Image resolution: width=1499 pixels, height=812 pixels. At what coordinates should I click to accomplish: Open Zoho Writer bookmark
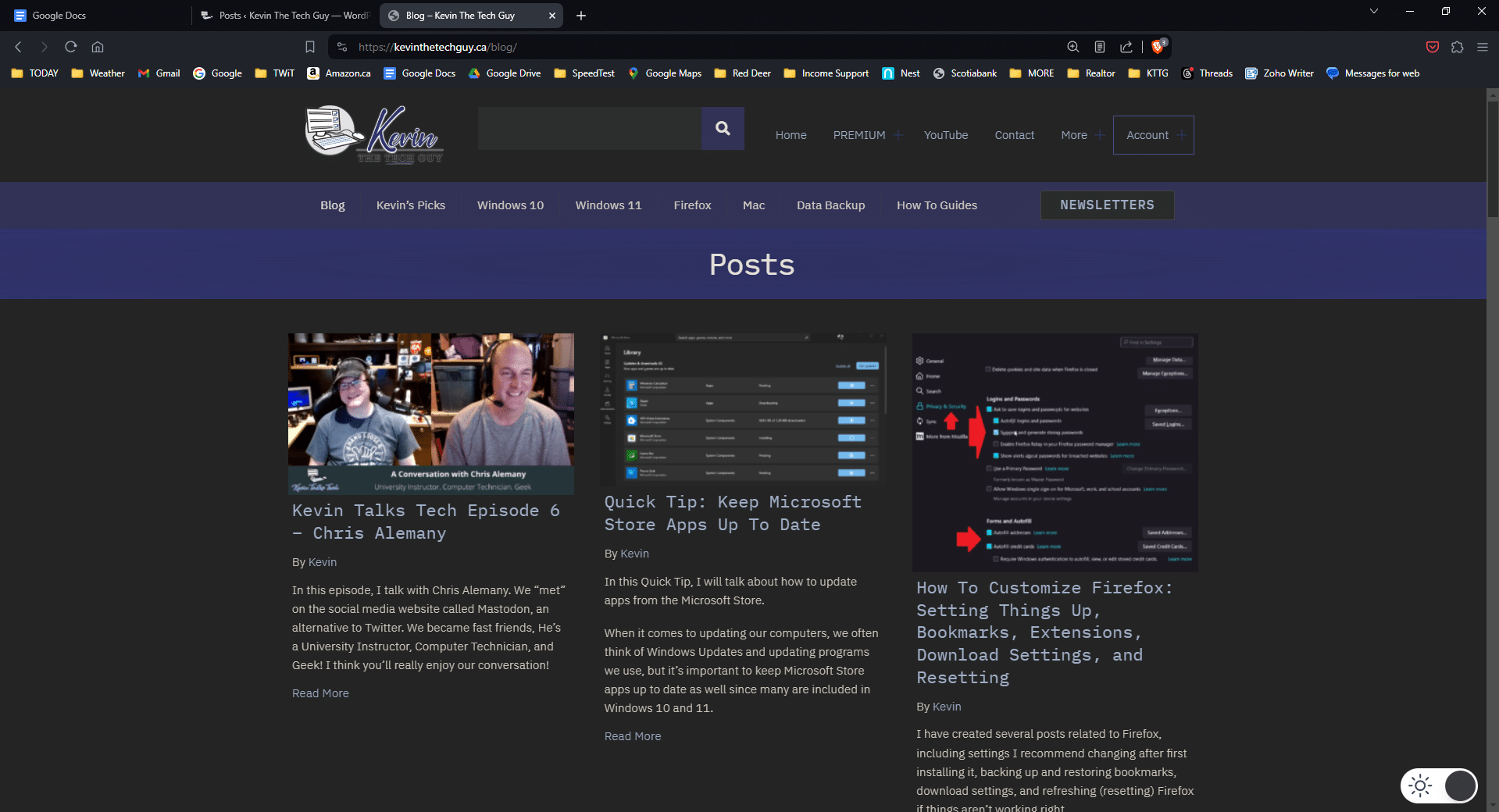(1280, 73)
